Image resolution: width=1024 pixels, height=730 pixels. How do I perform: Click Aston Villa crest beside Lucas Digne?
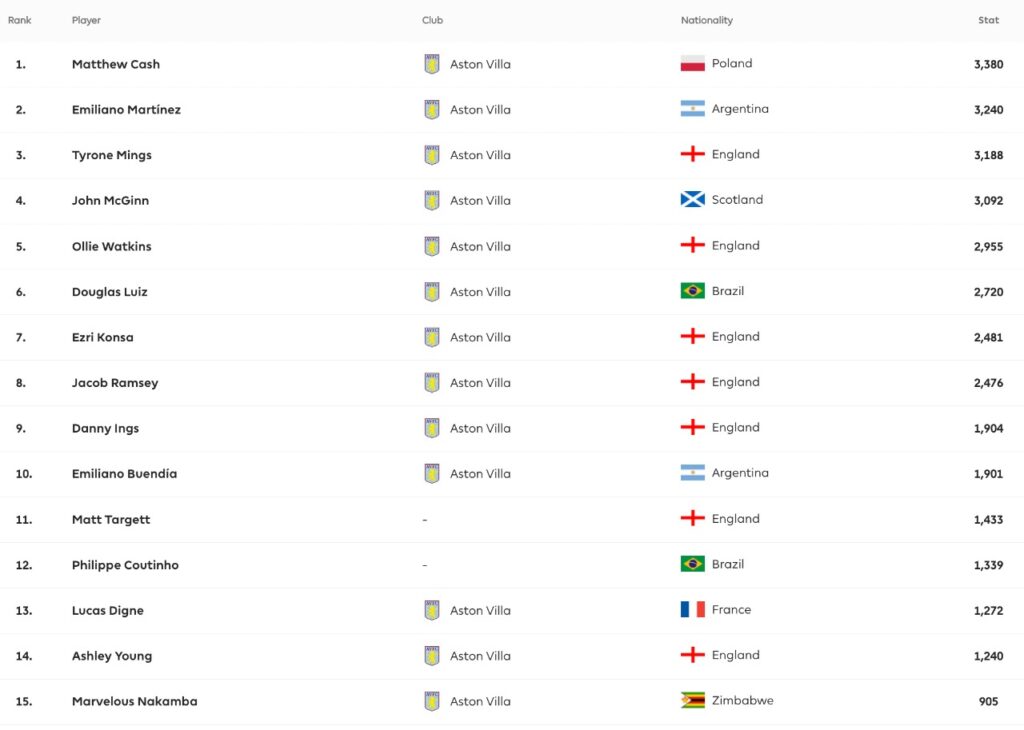point(432,610)
